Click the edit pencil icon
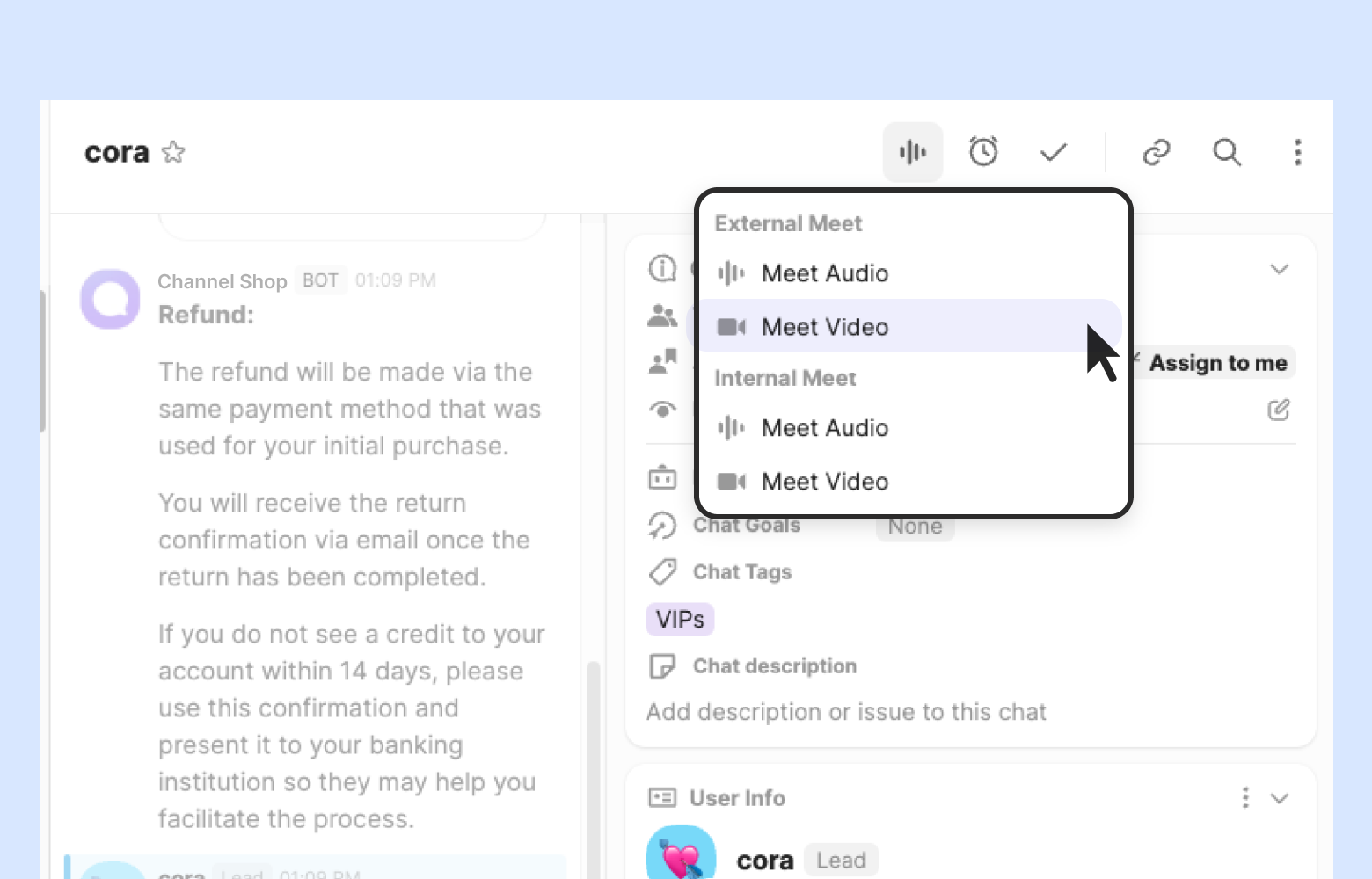Image resolution: width=1372 pixels, height=879 pixels. [x=1279, y=410]
